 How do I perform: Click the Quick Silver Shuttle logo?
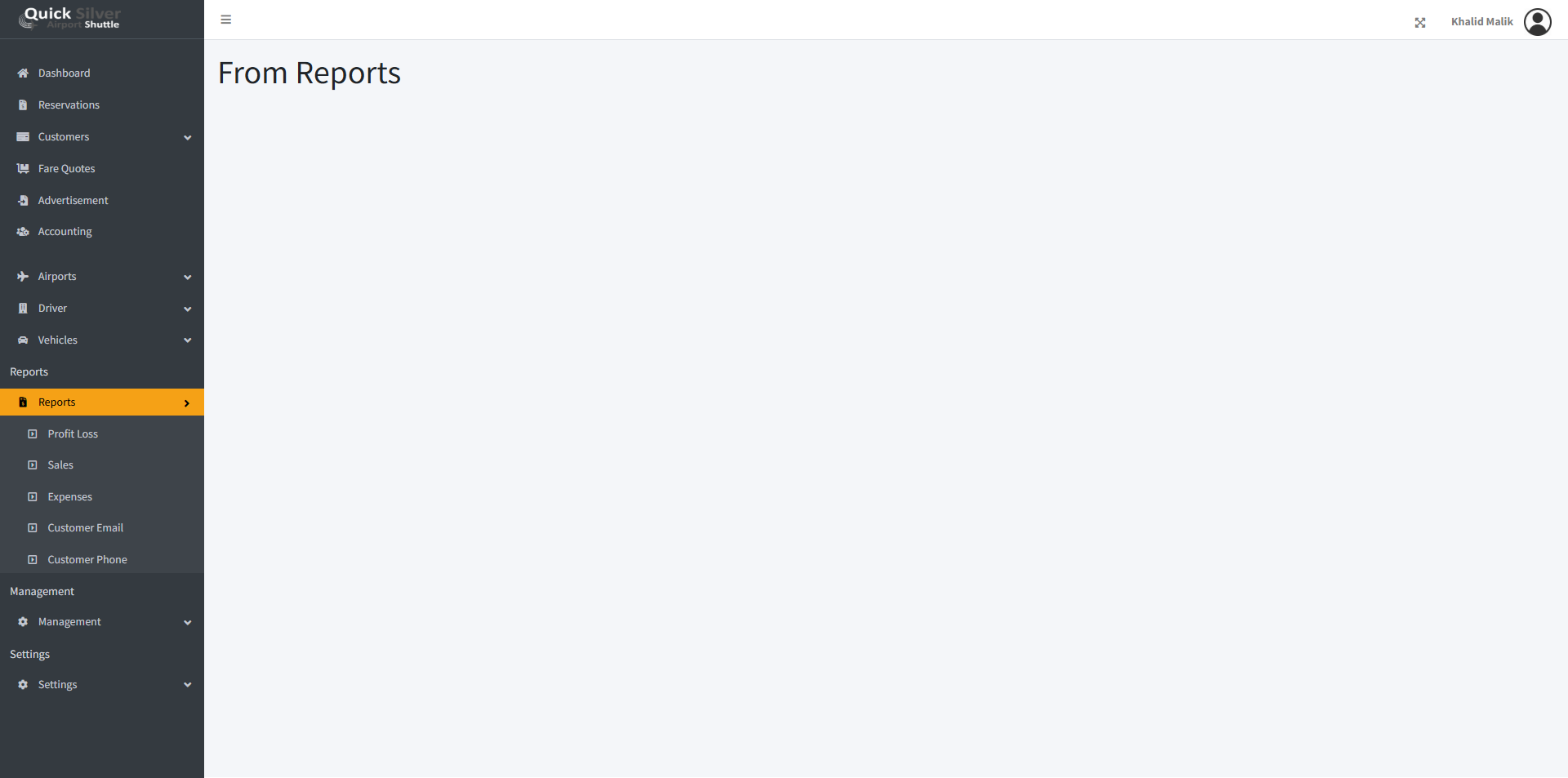coord(71,18)
